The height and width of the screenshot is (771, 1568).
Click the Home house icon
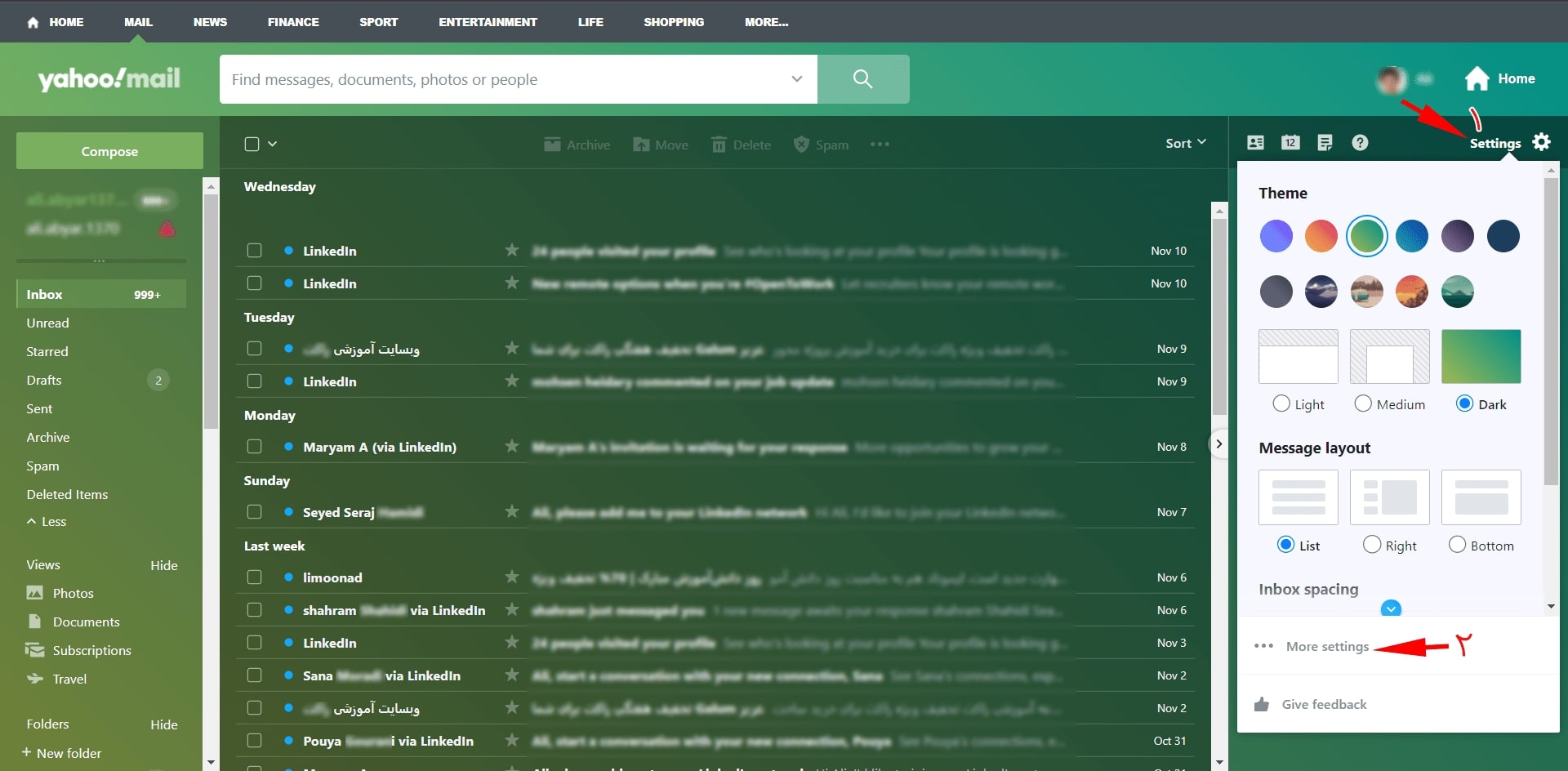(1477, 78)
